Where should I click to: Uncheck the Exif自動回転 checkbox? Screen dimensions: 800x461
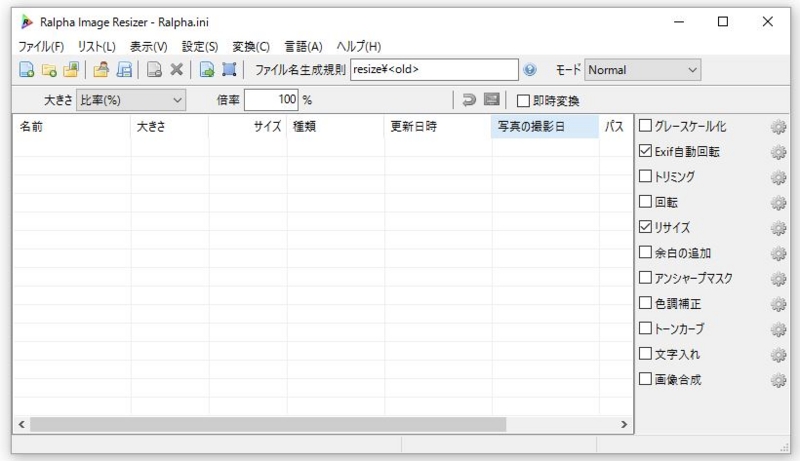pos(645,151)
